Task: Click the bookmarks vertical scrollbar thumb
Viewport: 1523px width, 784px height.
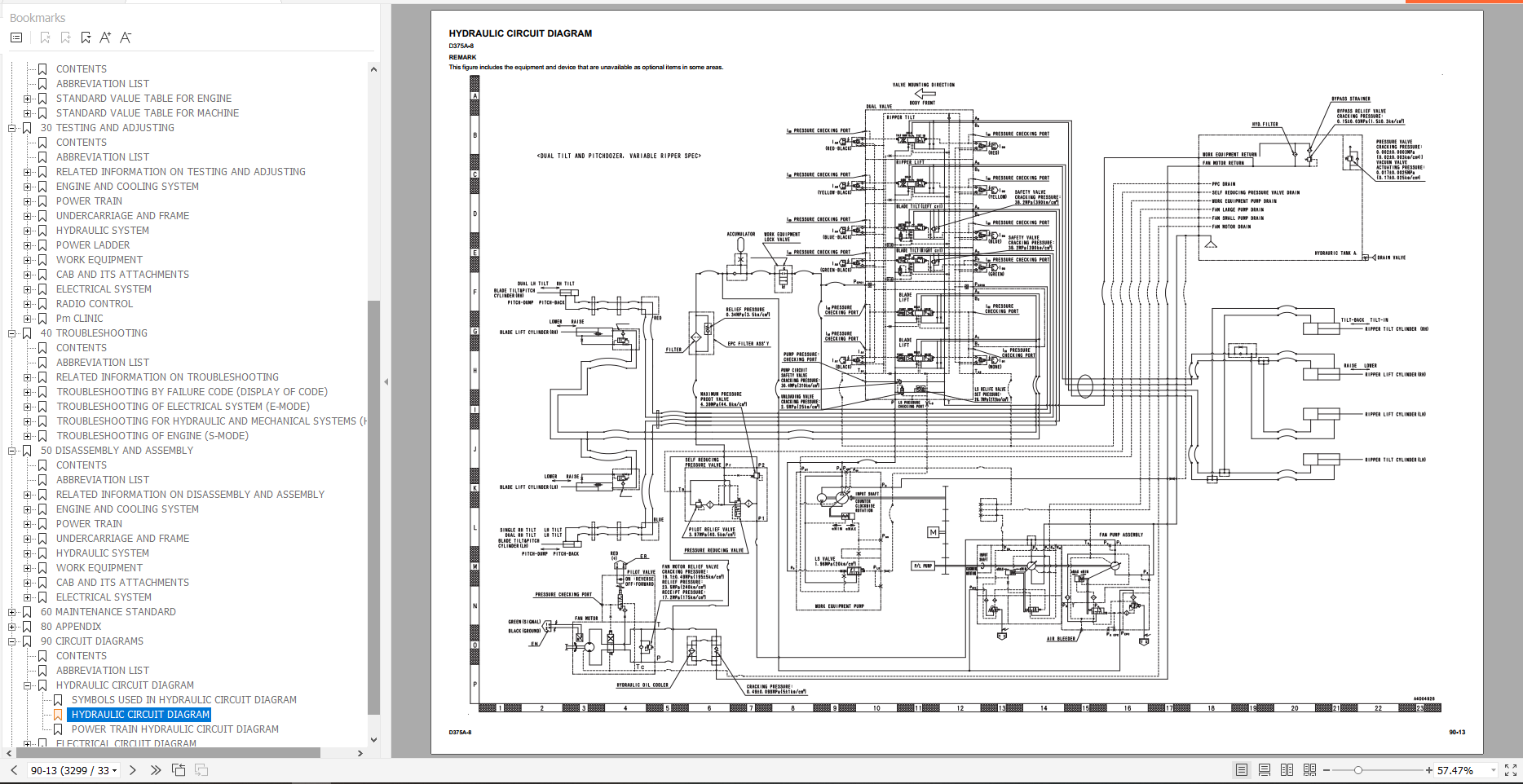Action: tap(373, 507)
